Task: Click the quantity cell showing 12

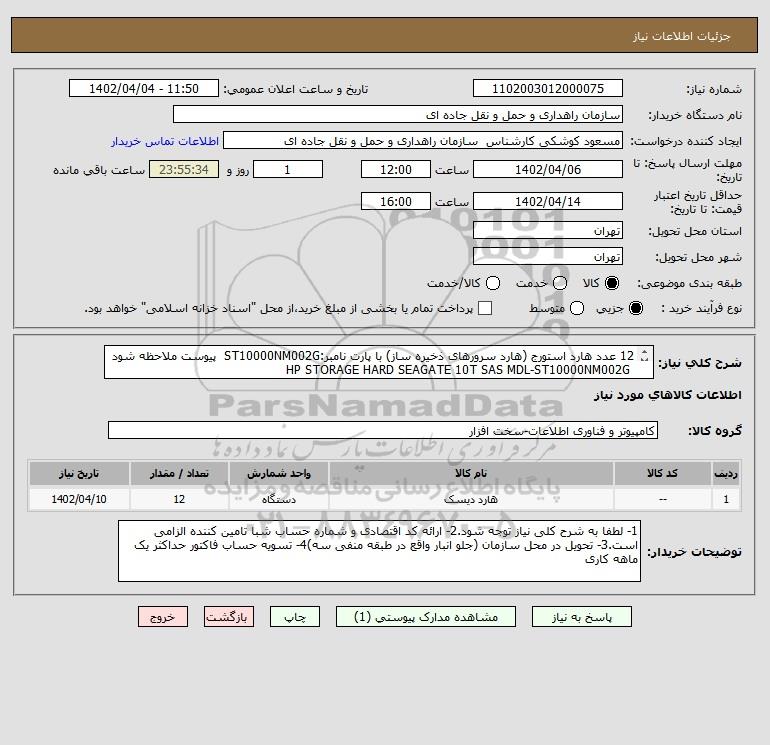Action: (x=179, y=499)
